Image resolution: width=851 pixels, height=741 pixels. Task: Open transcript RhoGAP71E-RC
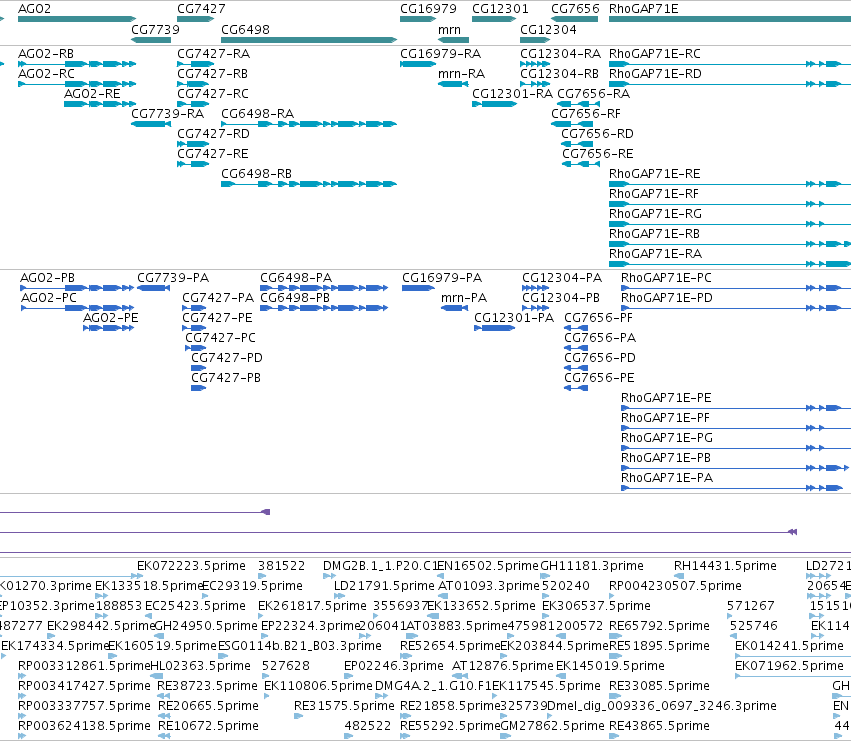point(655,54)
